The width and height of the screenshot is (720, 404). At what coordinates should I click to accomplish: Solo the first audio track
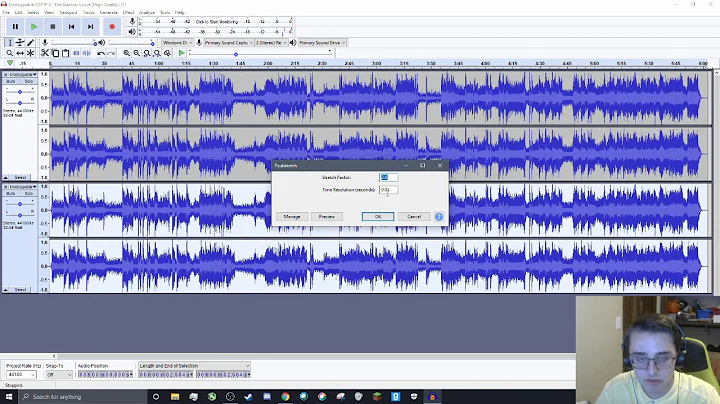(x=28, y=81)
